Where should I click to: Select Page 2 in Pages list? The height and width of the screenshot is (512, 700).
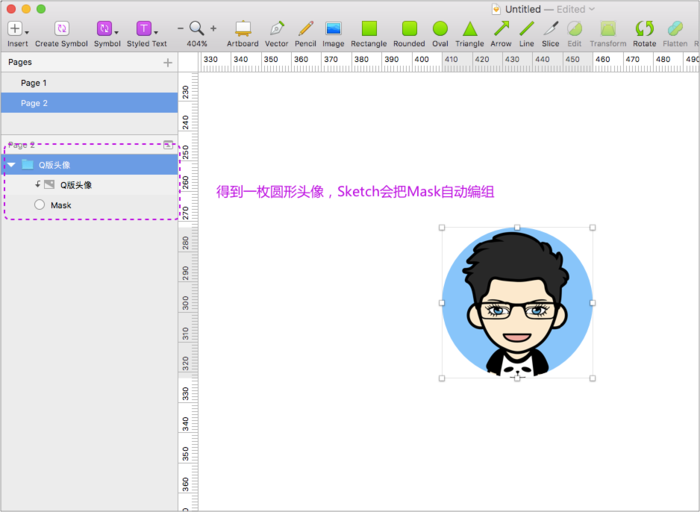(x=89, y=103)
